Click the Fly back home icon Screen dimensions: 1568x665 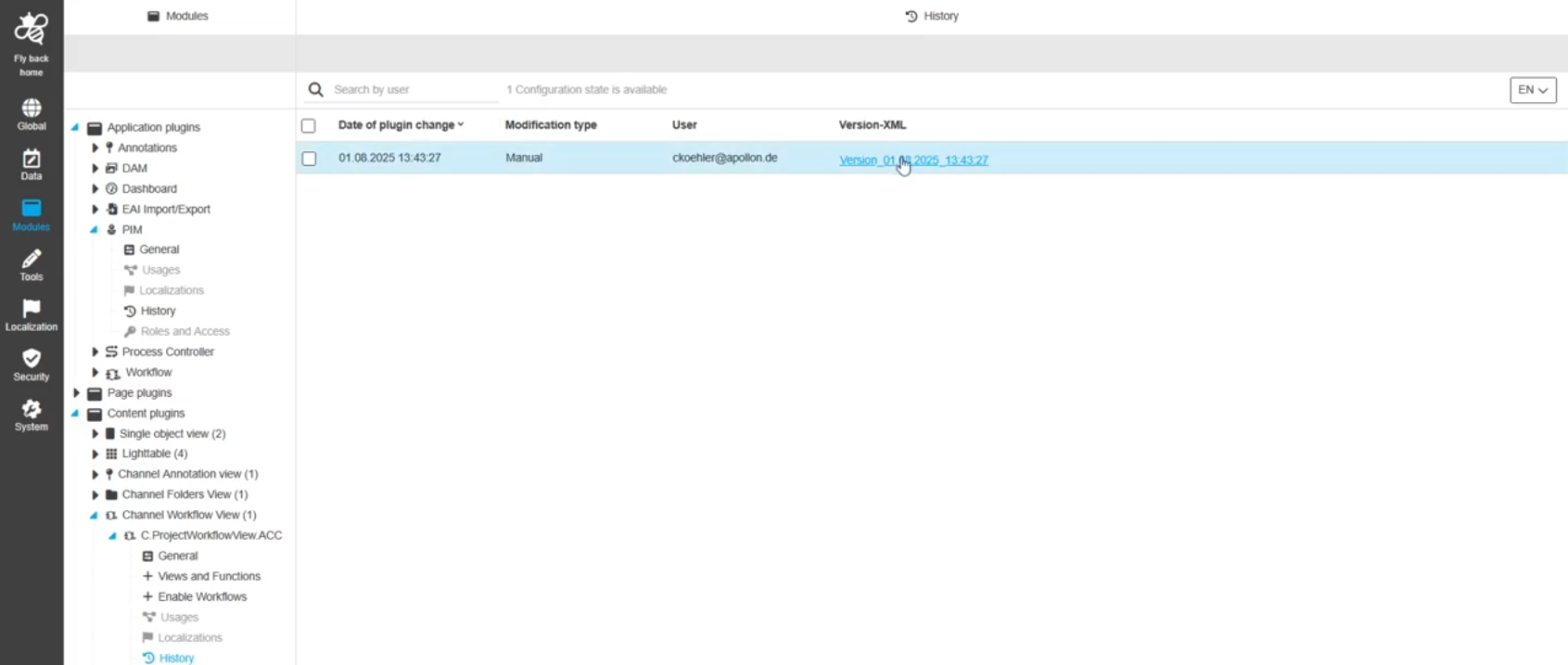31,31
